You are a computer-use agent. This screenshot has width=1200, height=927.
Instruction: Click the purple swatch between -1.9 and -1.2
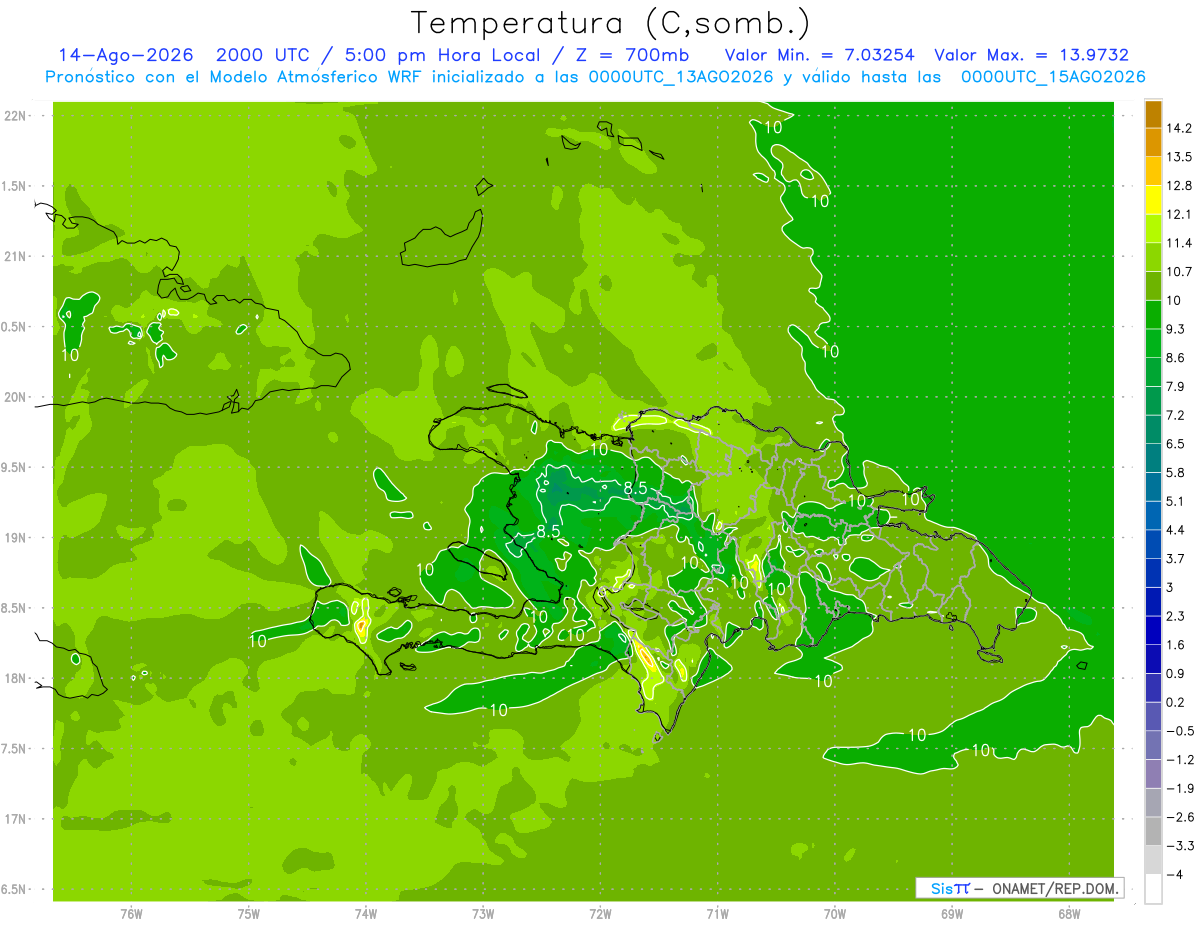pos(1153,774)
